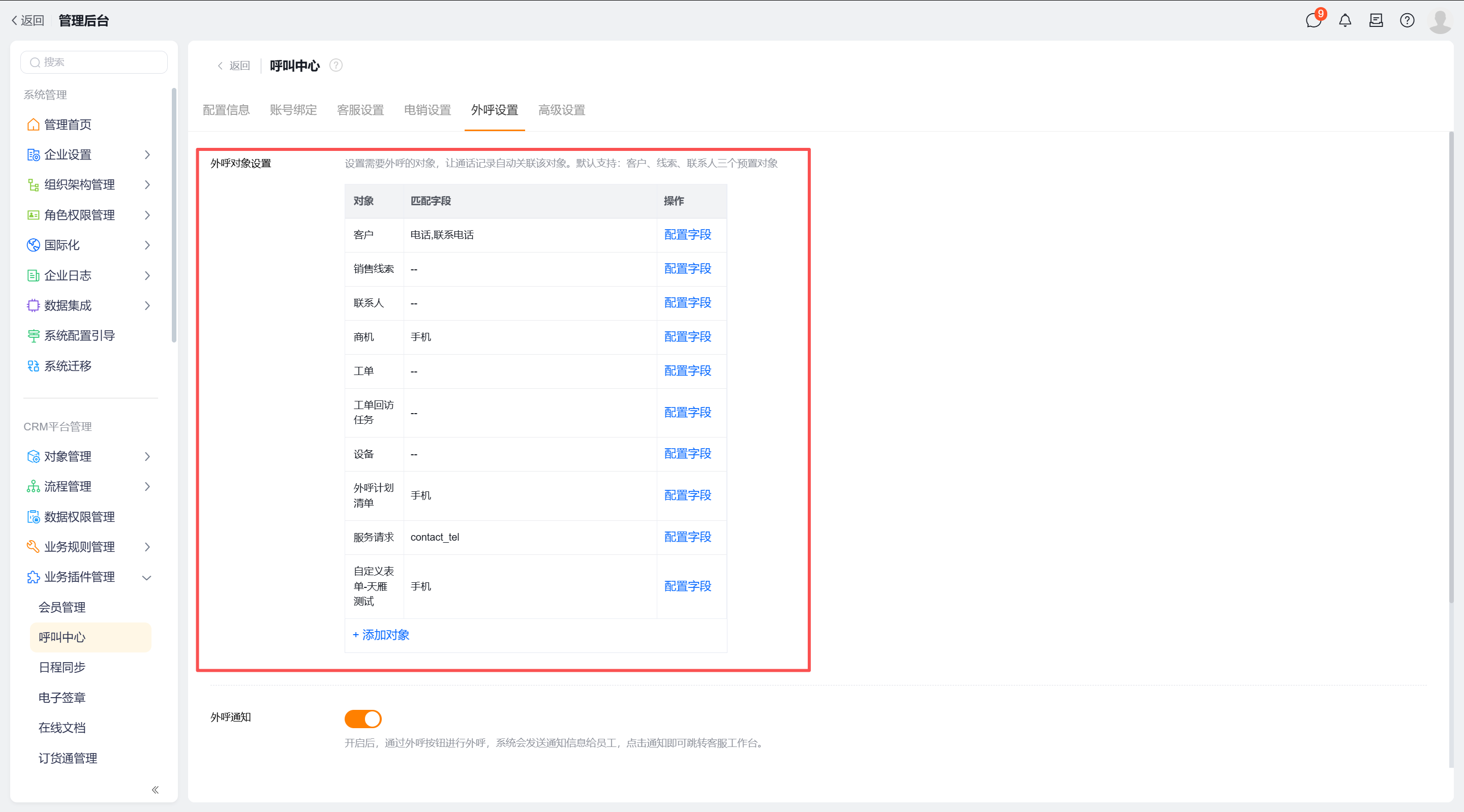The height and width of the screenshot is (812, 1464).
Task: Click the 系统迁移 icon
Action: pyautogui.click(x=33, y=366)
